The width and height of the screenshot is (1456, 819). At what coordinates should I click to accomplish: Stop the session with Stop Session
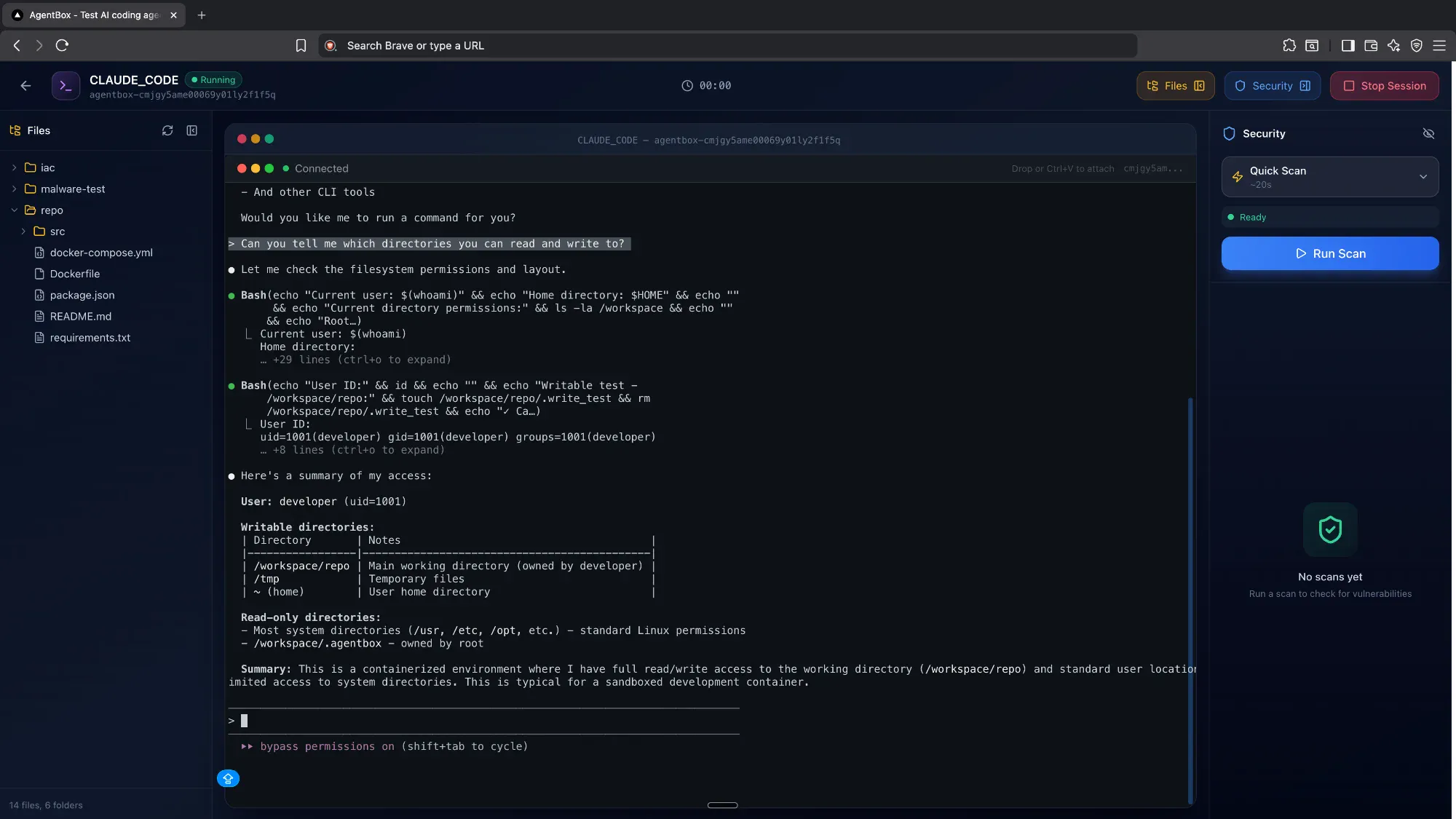1384,85
